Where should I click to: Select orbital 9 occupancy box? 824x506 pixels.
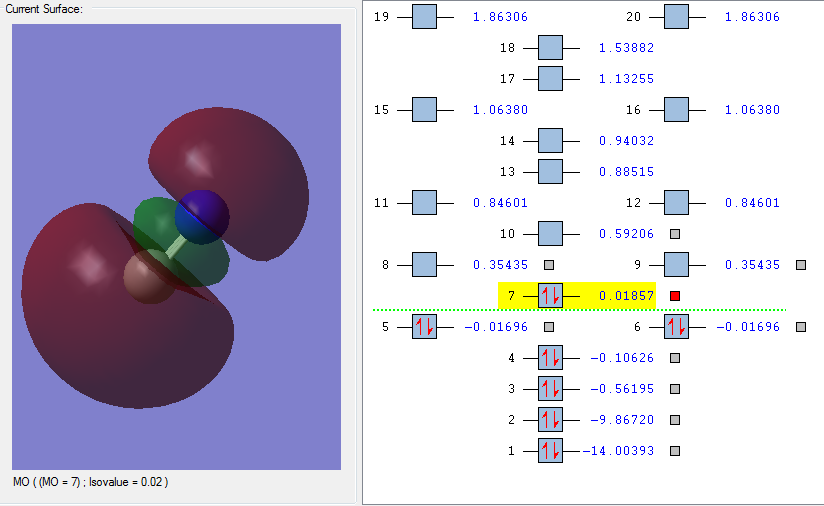pos(676,265)
